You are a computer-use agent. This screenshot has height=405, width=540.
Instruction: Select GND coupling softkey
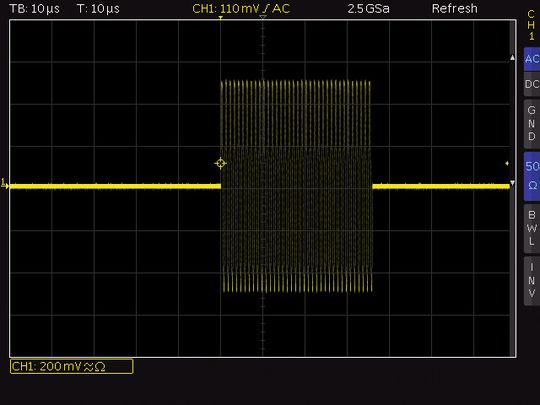point(532,124)
